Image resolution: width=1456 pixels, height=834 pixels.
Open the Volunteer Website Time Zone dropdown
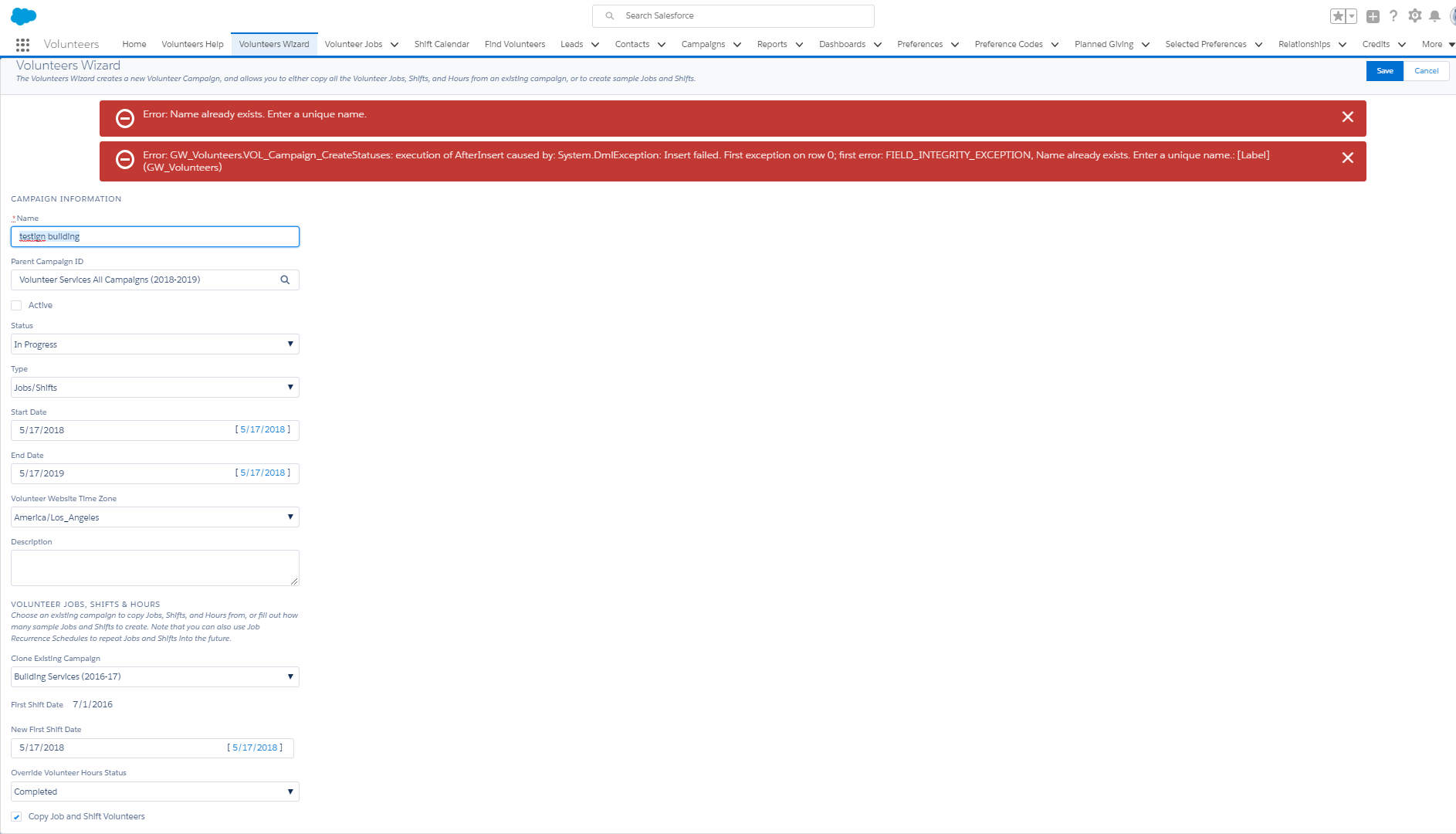pyautogui.click(x=155, y=517)
